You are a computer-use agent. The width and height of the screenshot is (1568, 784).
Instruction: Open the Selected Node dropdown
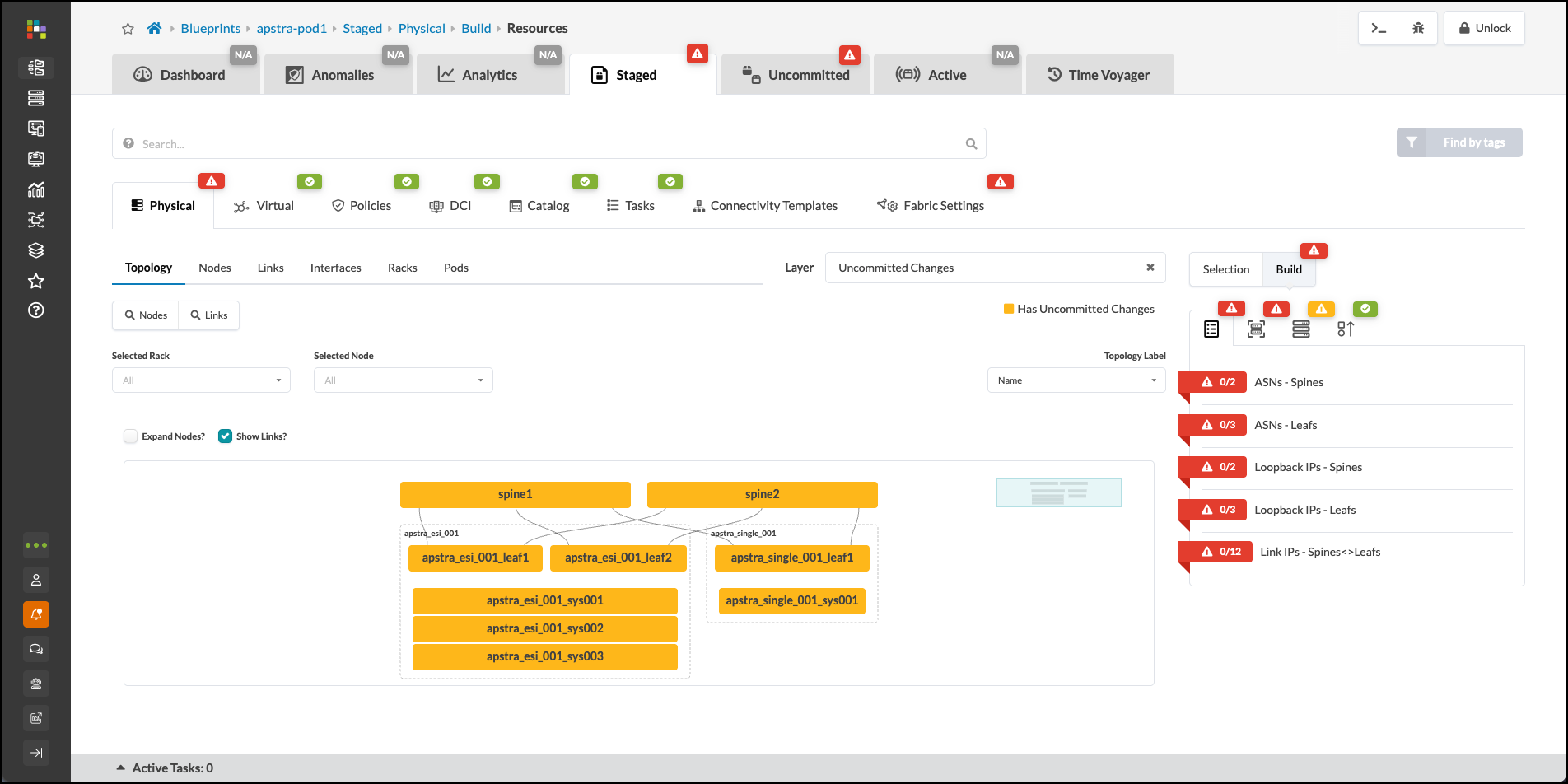point(403,380)
